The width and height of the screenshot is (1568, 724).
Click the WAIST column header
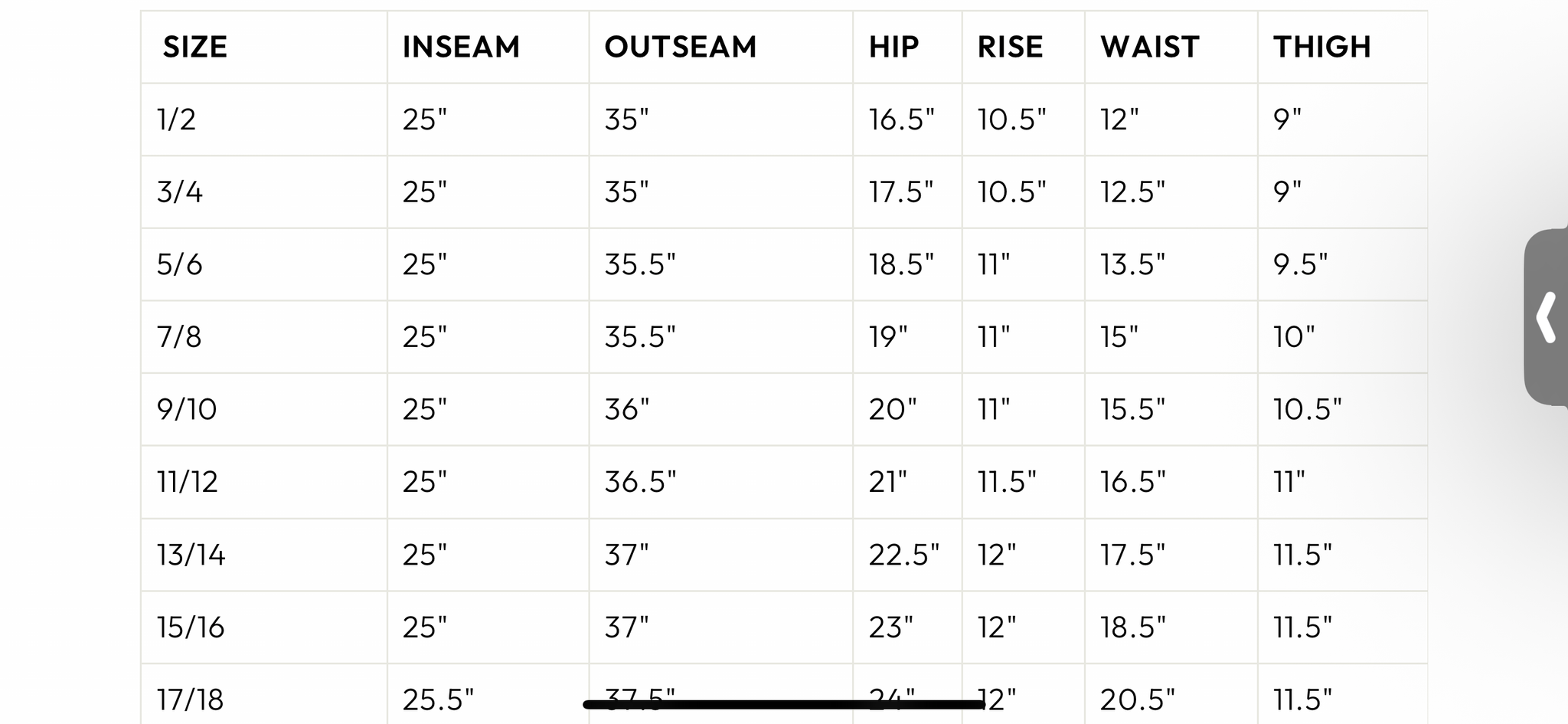(x=1149, y=48)
